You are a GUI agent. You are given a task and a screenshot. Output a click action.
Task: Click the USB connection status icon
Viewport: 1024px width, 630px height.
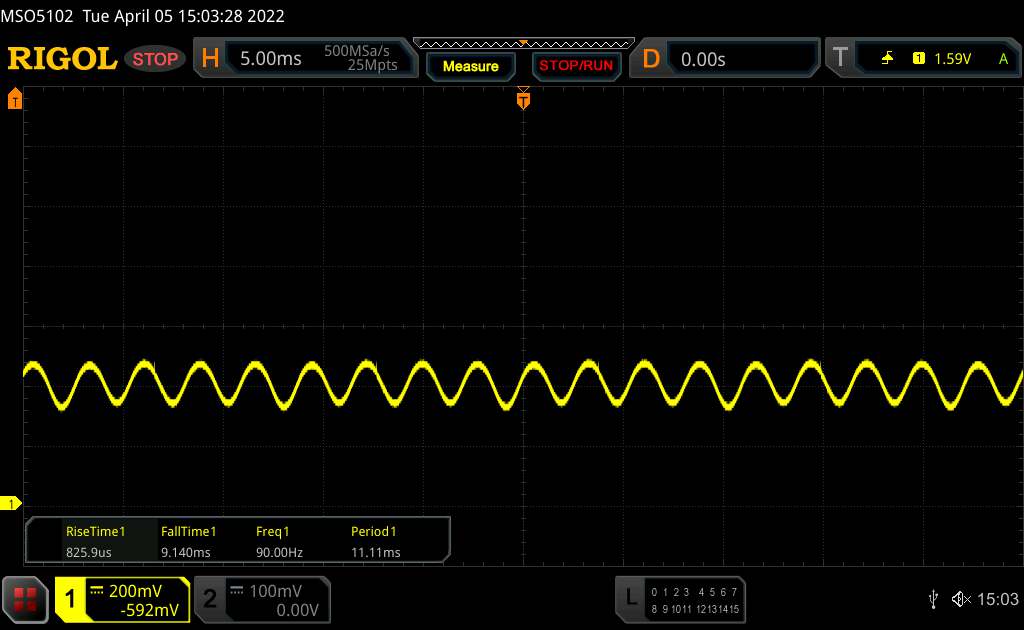(x=933, y=599)
